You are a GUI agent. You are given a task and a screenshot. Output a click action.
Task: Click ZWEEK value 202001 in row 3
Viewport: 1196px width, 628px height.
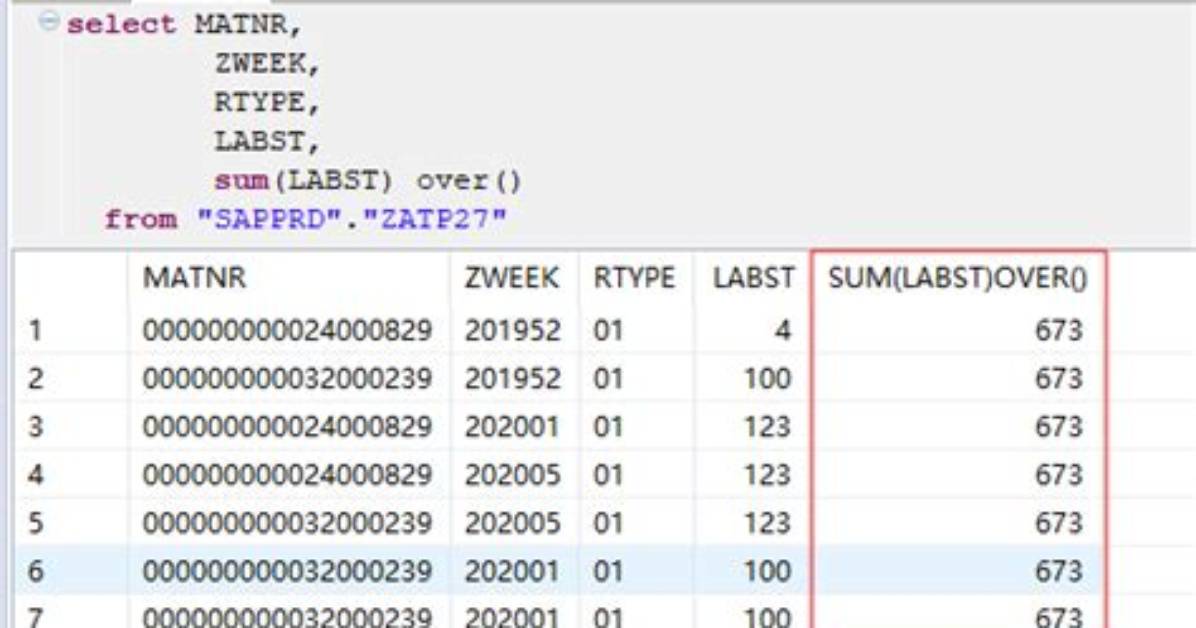point(513,427)
